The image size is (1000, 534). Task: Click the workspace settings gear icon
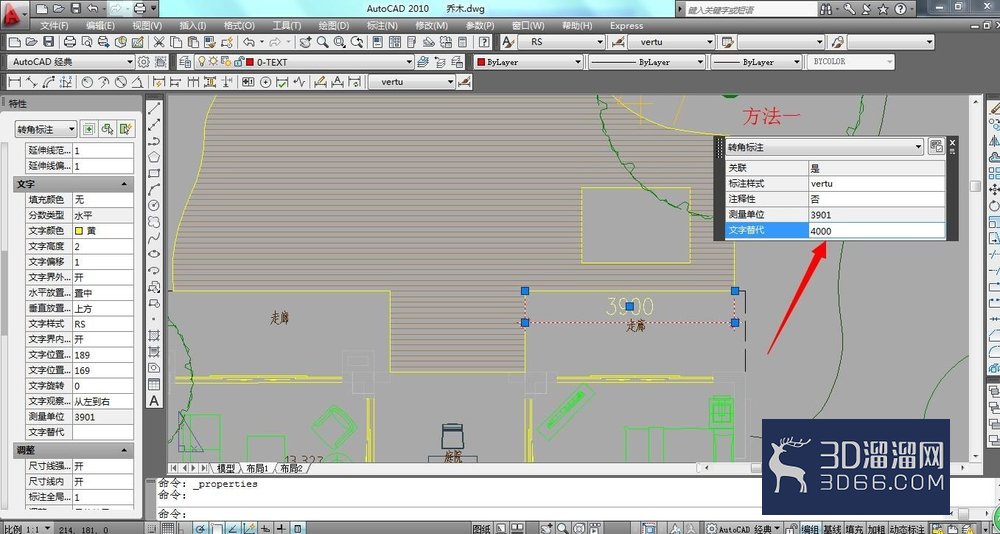click(x=143, y=62)
